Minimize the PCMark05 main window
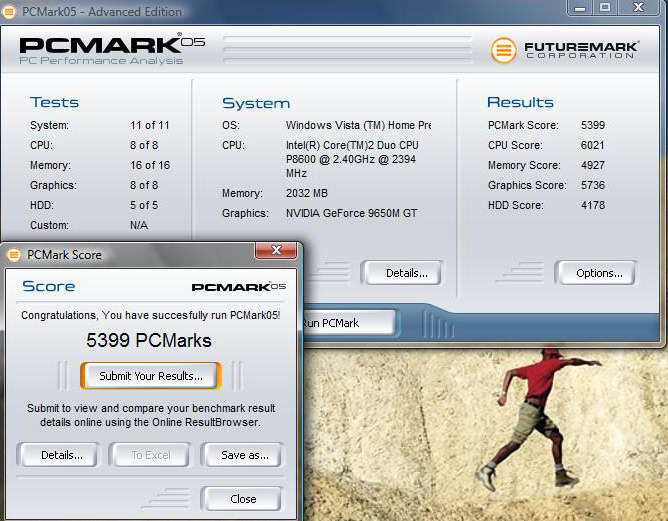 [580, 8]
